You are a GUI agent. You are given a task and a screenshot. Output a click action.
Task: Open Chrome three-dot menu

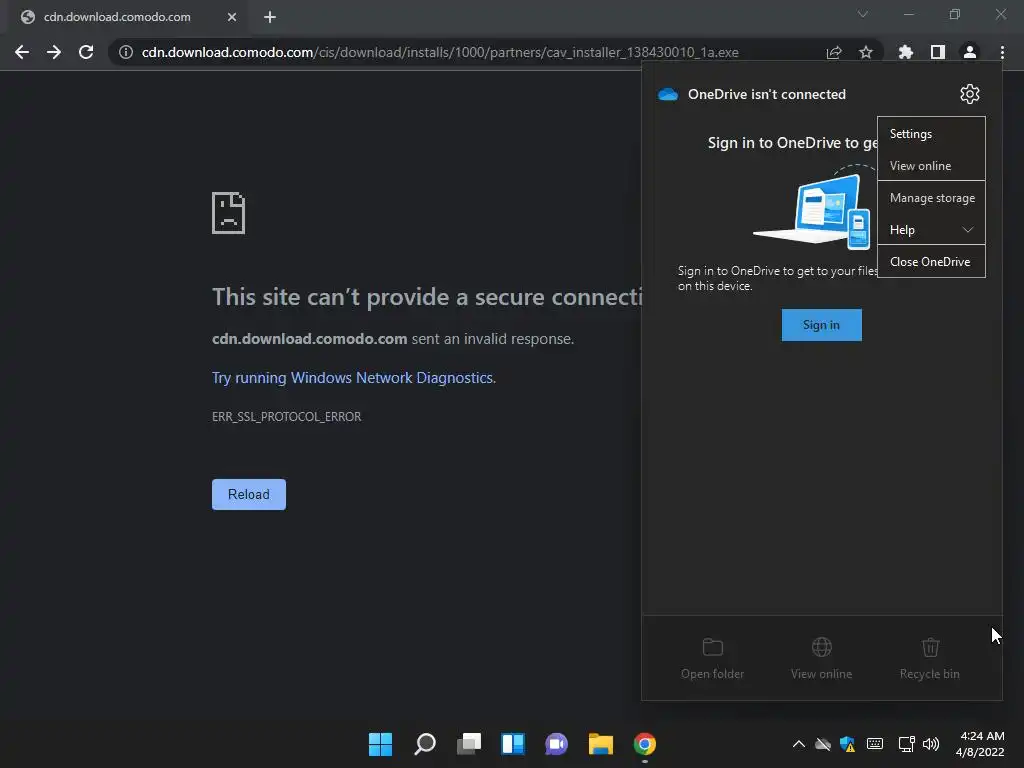point(1002,52)
